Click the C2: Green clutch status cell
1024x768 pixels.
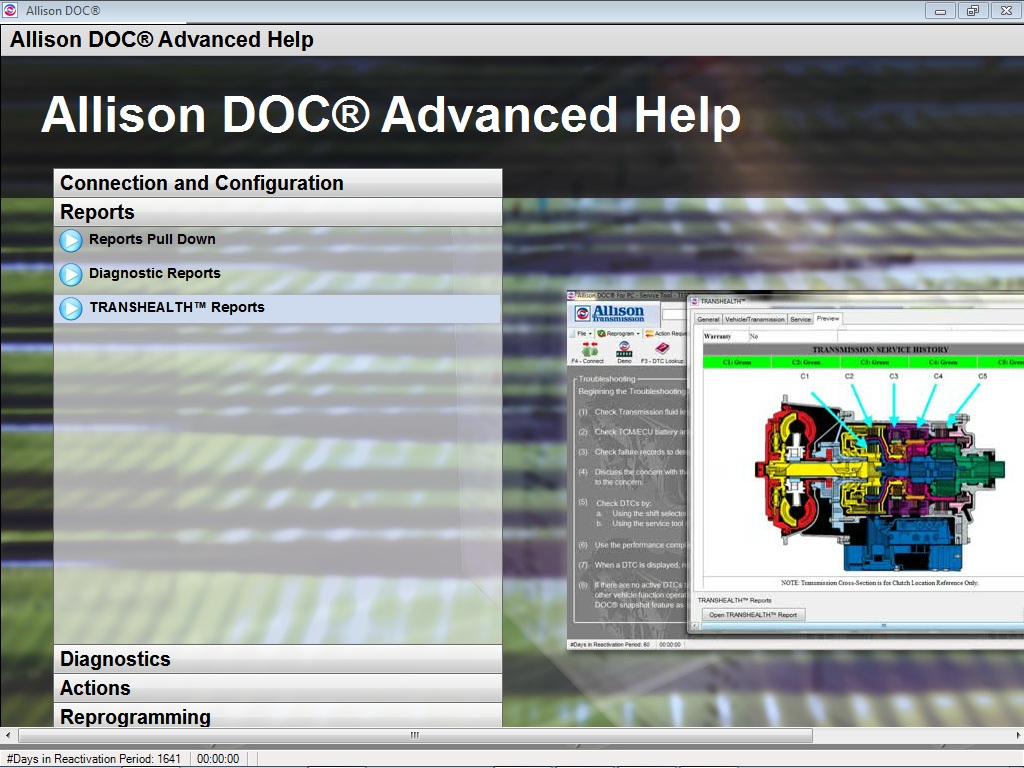(804, 362)
